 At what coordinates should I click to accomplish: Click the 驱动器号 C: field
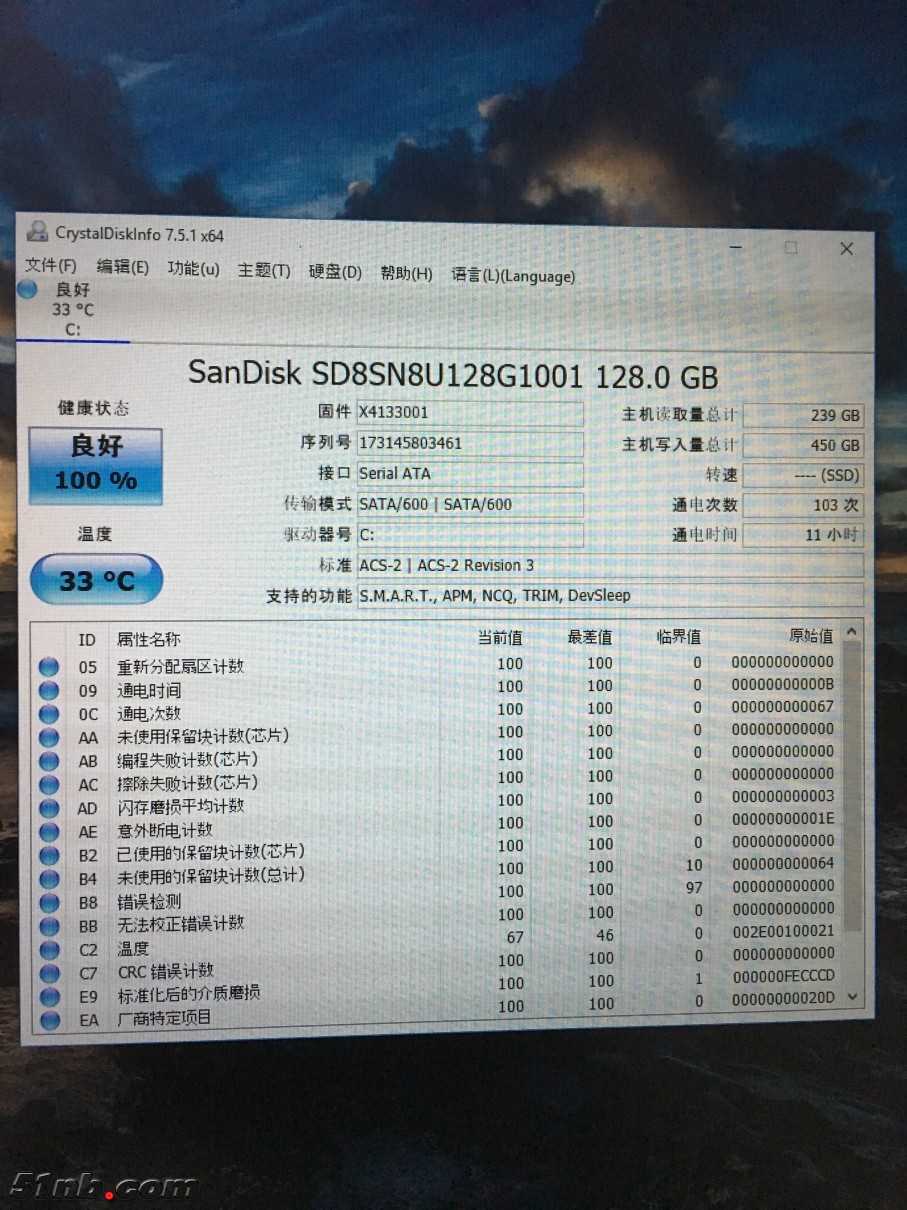470,535
